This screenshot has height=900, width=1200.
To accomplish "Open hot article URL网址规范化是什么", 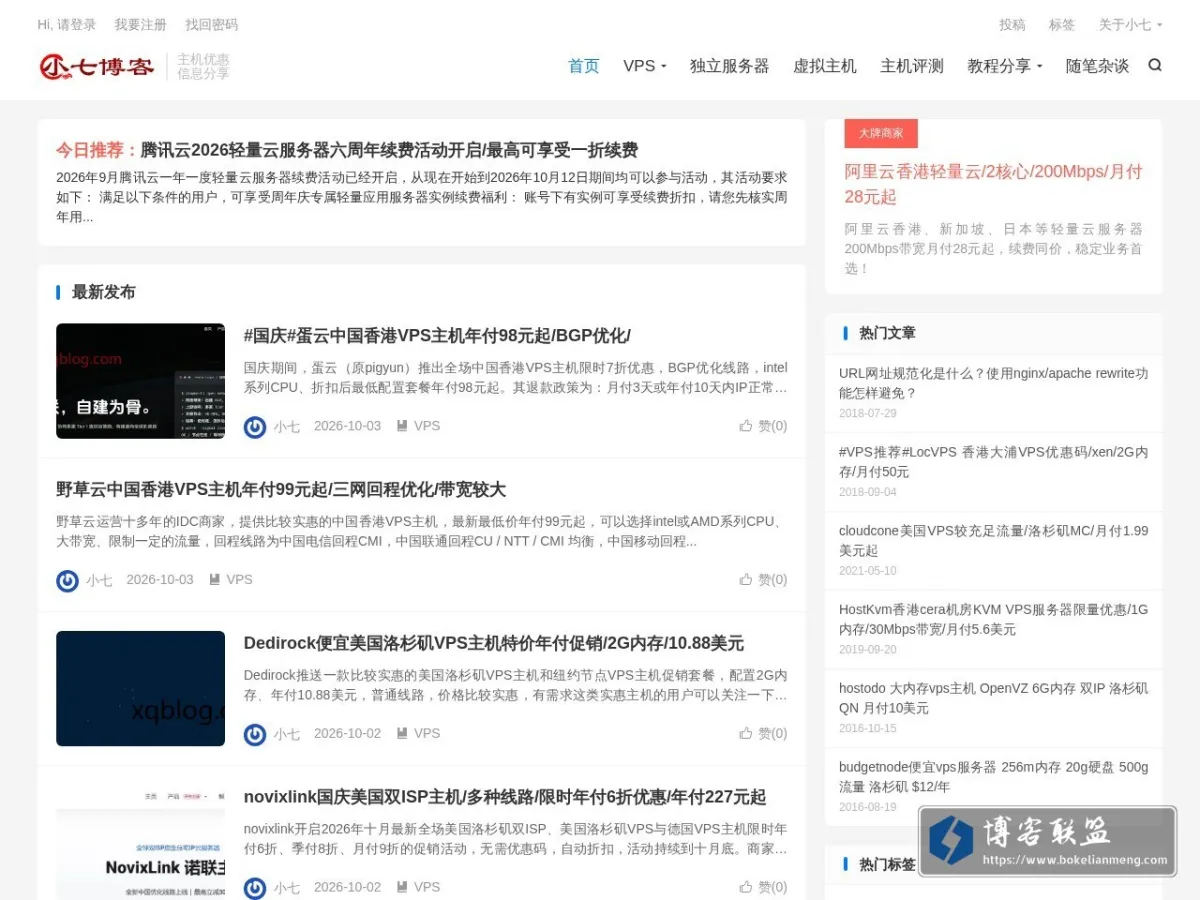I will click(x=993, y=383).
